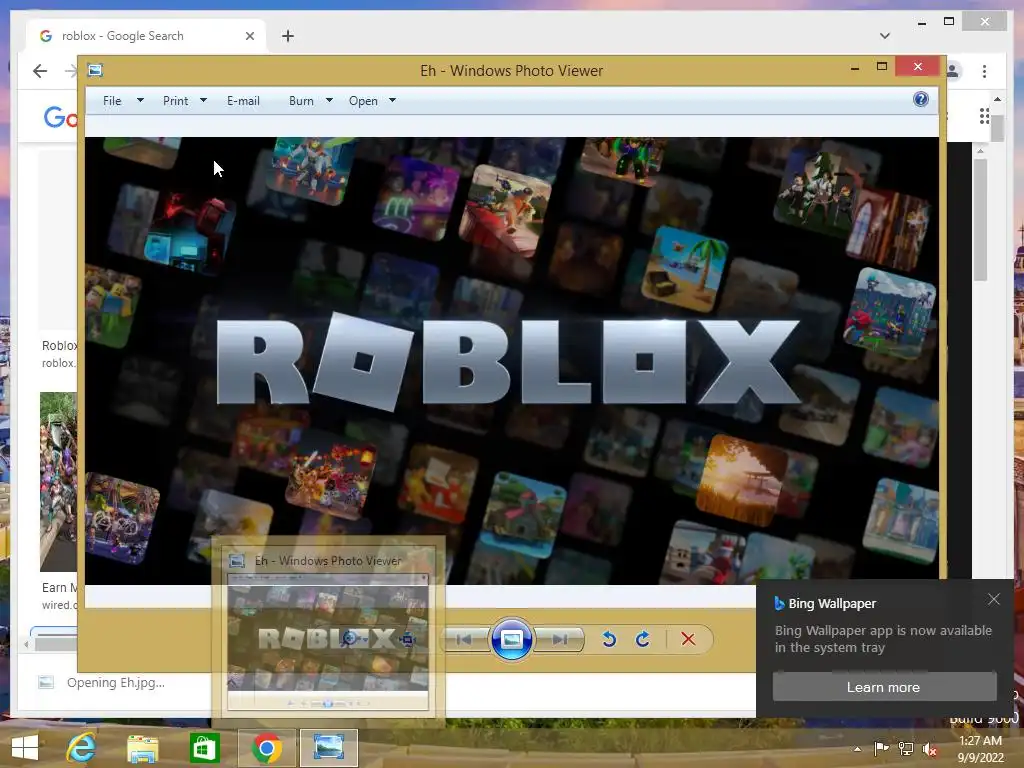Image resolution: width=1024 pixels, height=768 pixels.
Task: Open the Open menu
Action: click(363, 101)
